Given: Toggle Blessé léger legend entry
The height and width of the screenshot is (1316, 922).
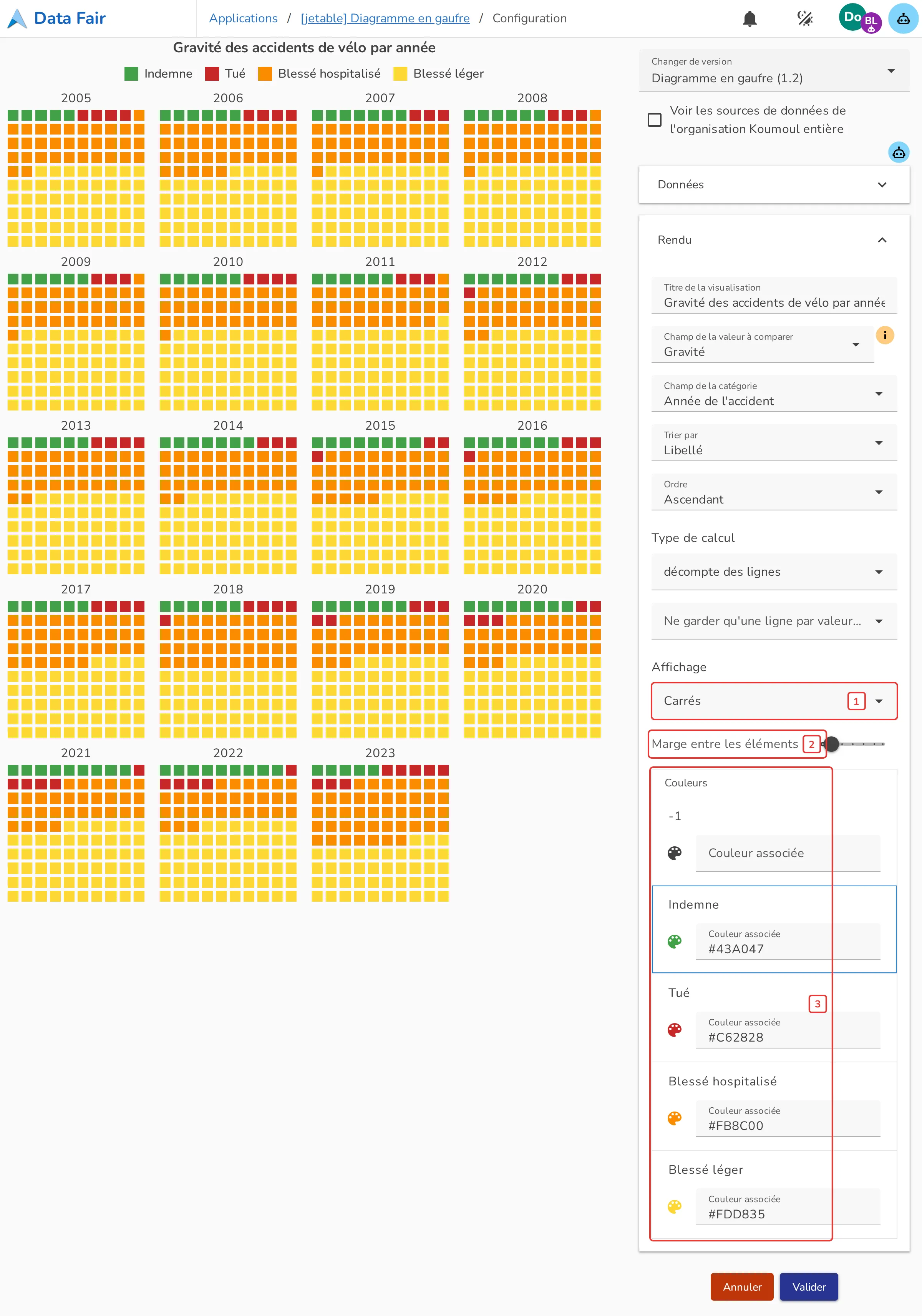Looking at the screenshot, I should point(438,73).
